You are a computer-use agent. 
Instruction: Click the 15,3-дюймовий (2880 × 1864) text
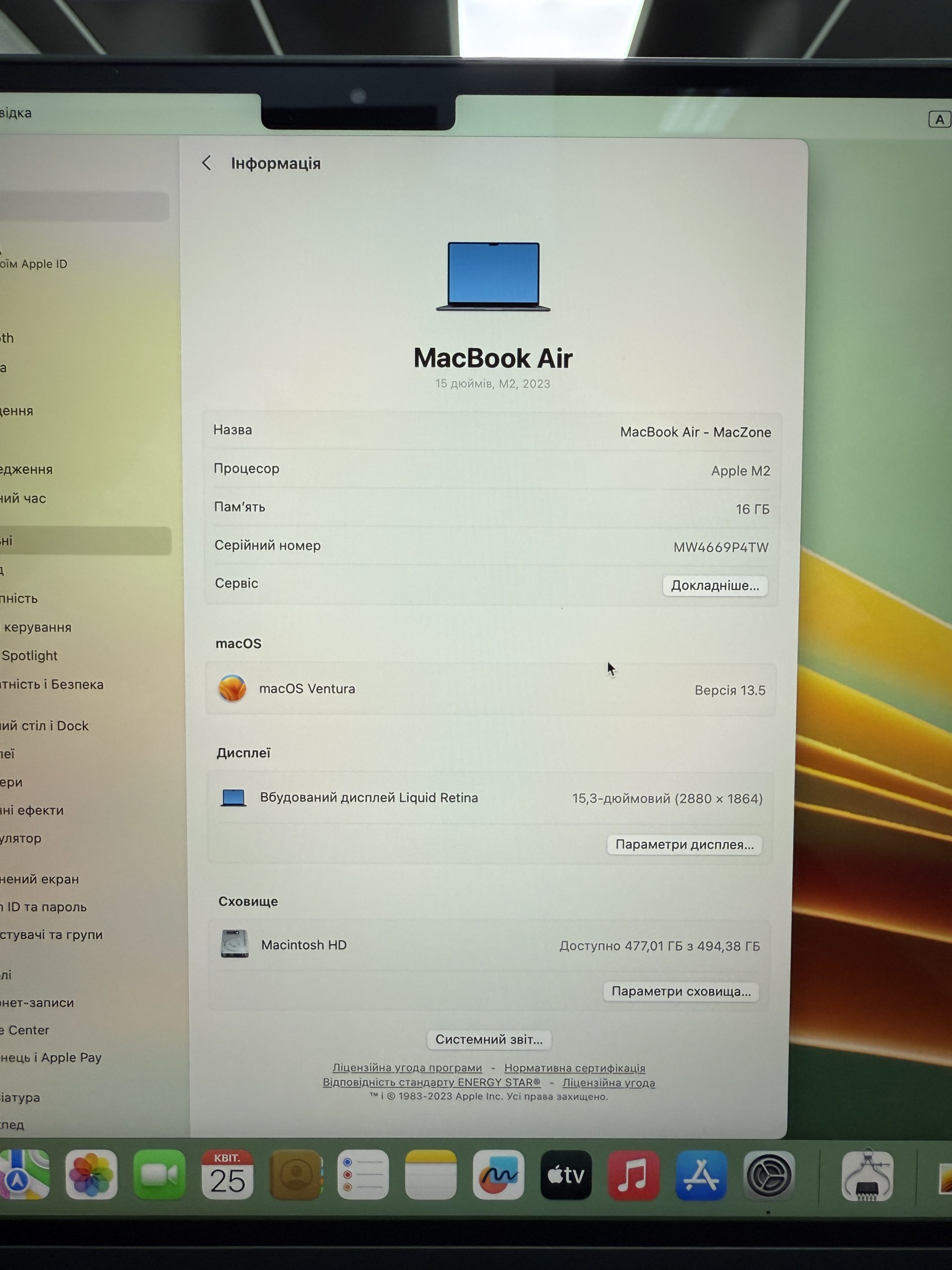[x=667, y=799]
